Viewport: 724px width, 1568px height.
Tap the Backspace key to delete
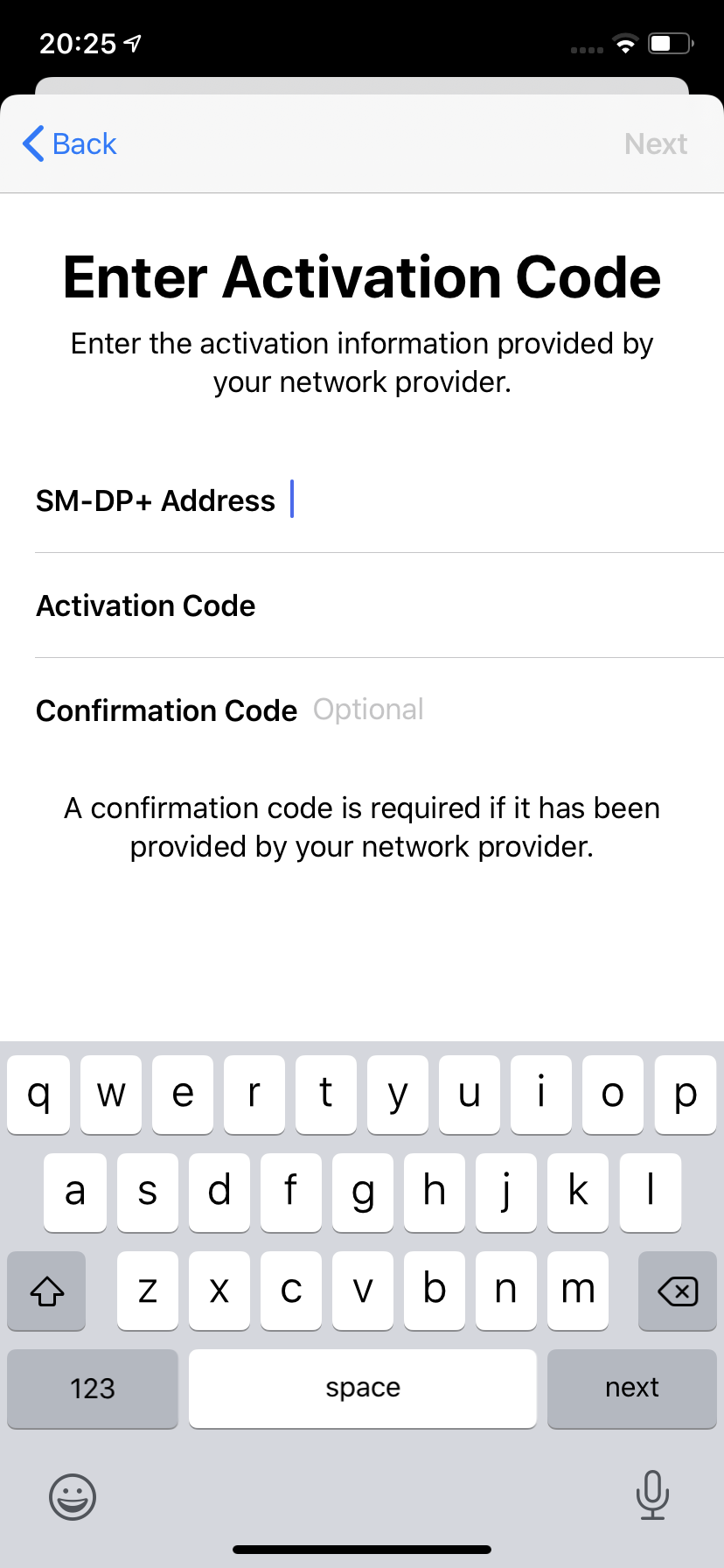tap(677, 1291)
